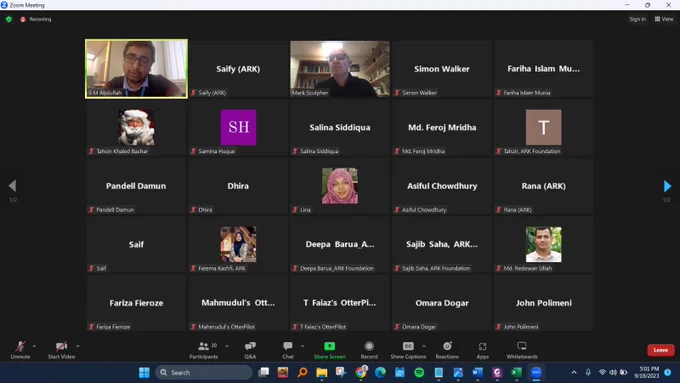
Task: Open Task View from the taskbar
Action: tap(263, 373)
